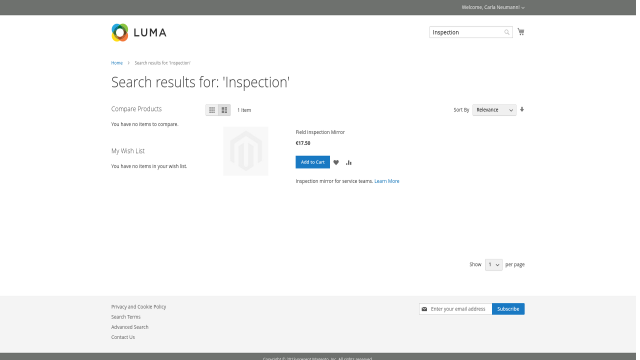Screen dimensions: 640x360
Task: Open Welcome, Carla Neumann account dropdown
Action: (x=493, y=7)
